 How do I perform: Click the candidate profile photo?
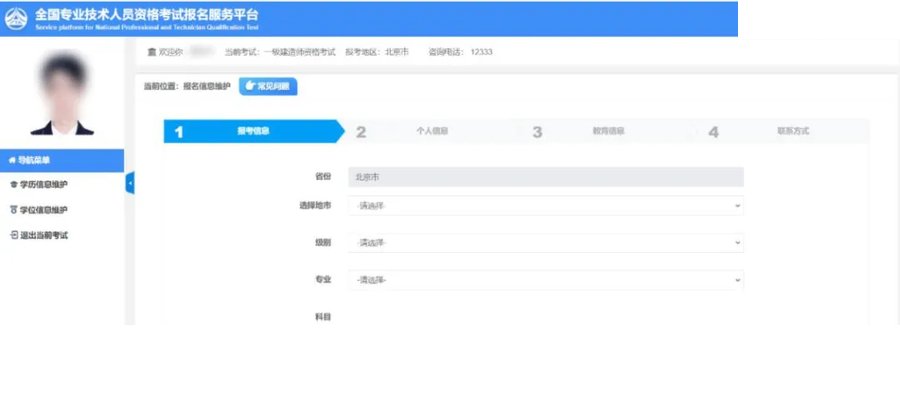pos(63,93)
